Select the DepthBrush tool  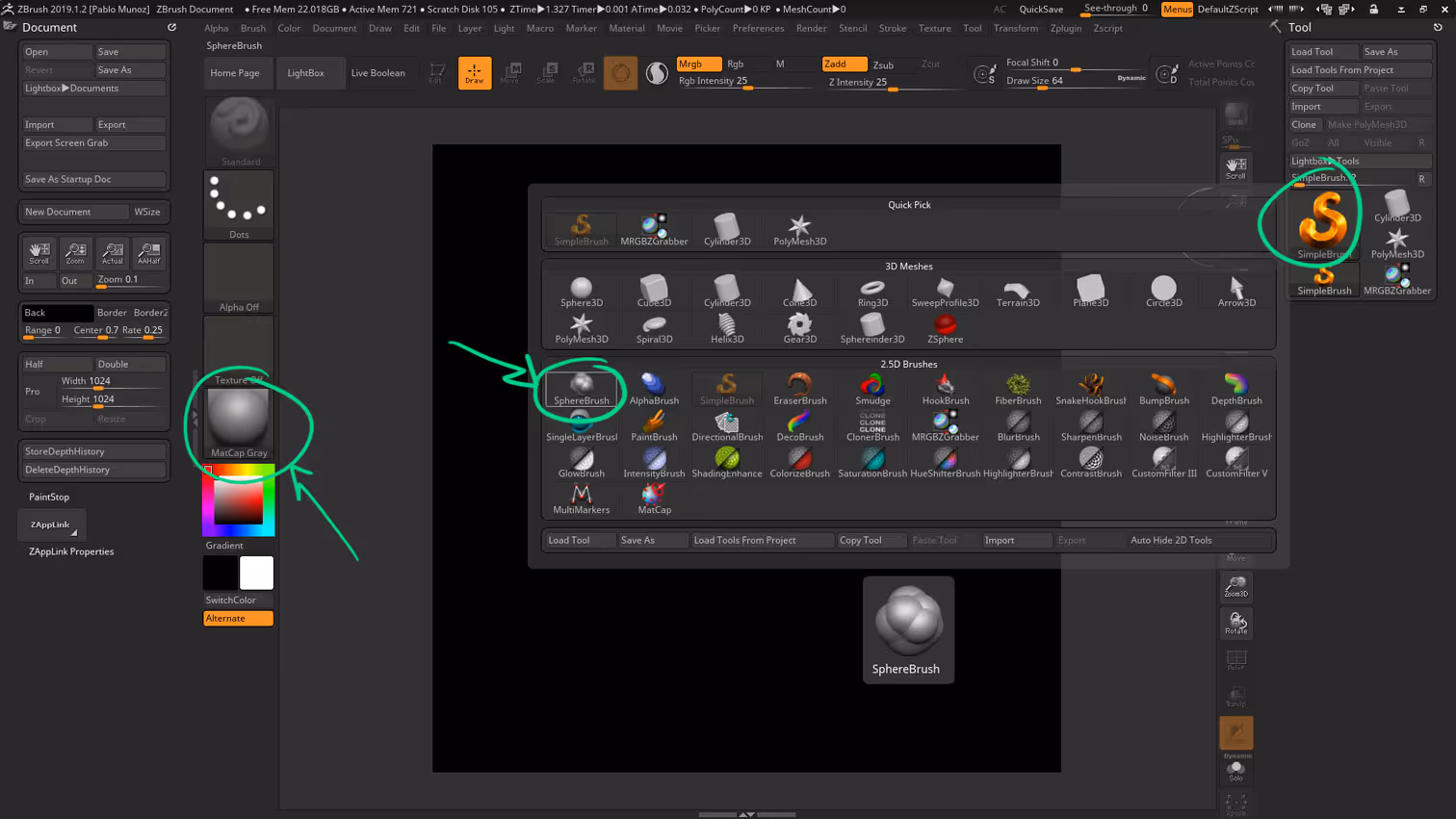[1236, 390]
